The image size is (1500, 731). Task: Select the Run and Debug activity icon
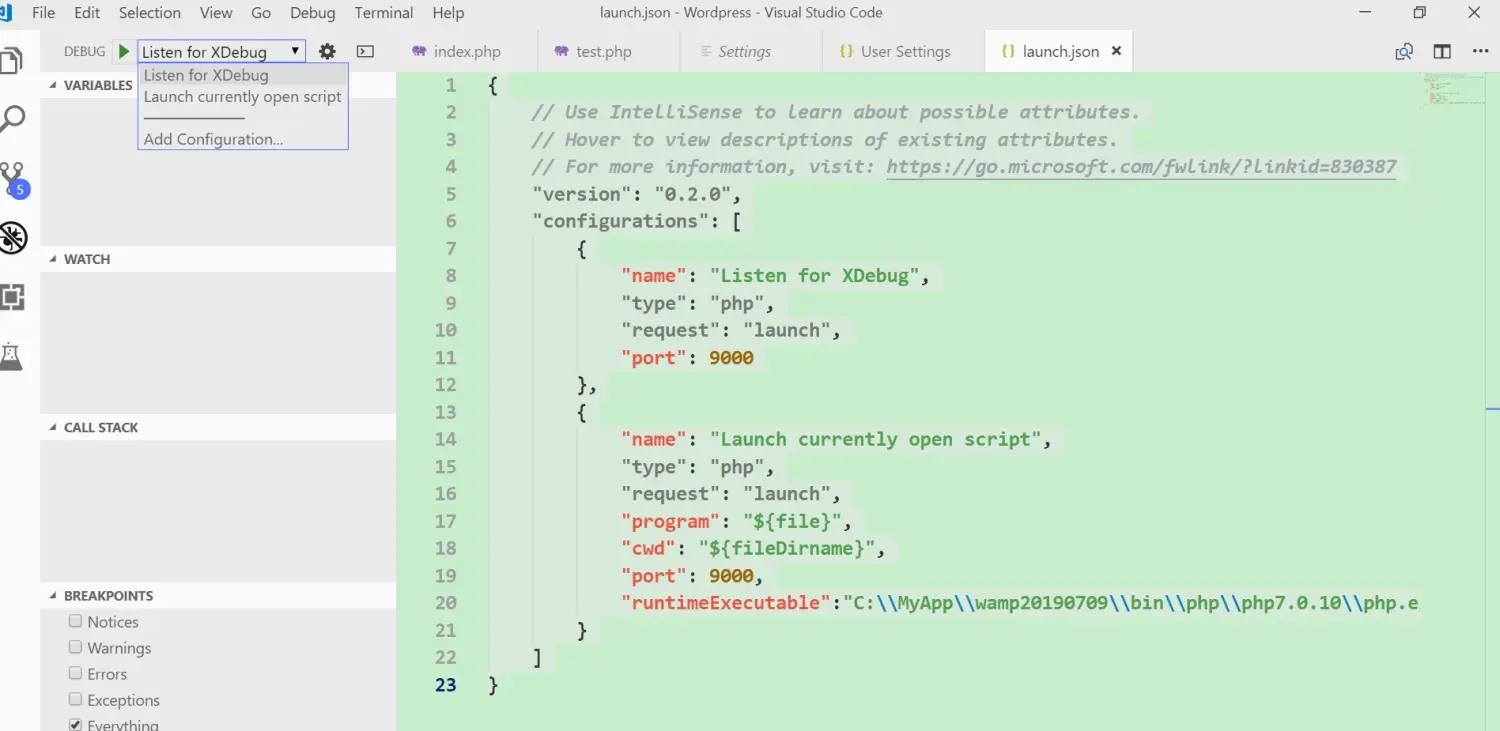pyautogui.click(x=14, y=237)
